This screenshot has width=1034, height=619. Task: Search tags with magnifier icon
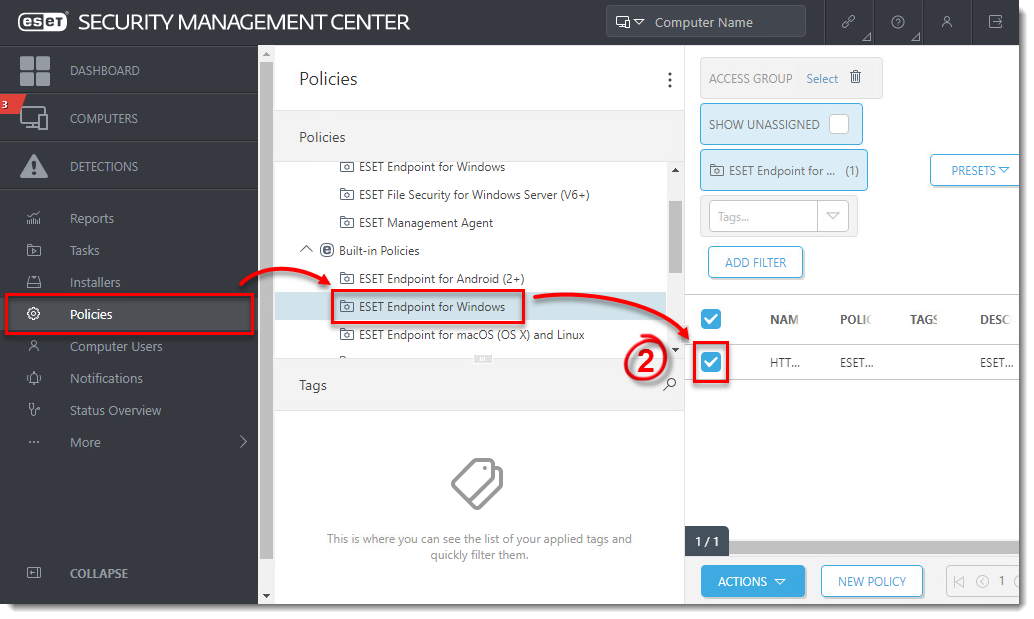[x=669, y=384]
